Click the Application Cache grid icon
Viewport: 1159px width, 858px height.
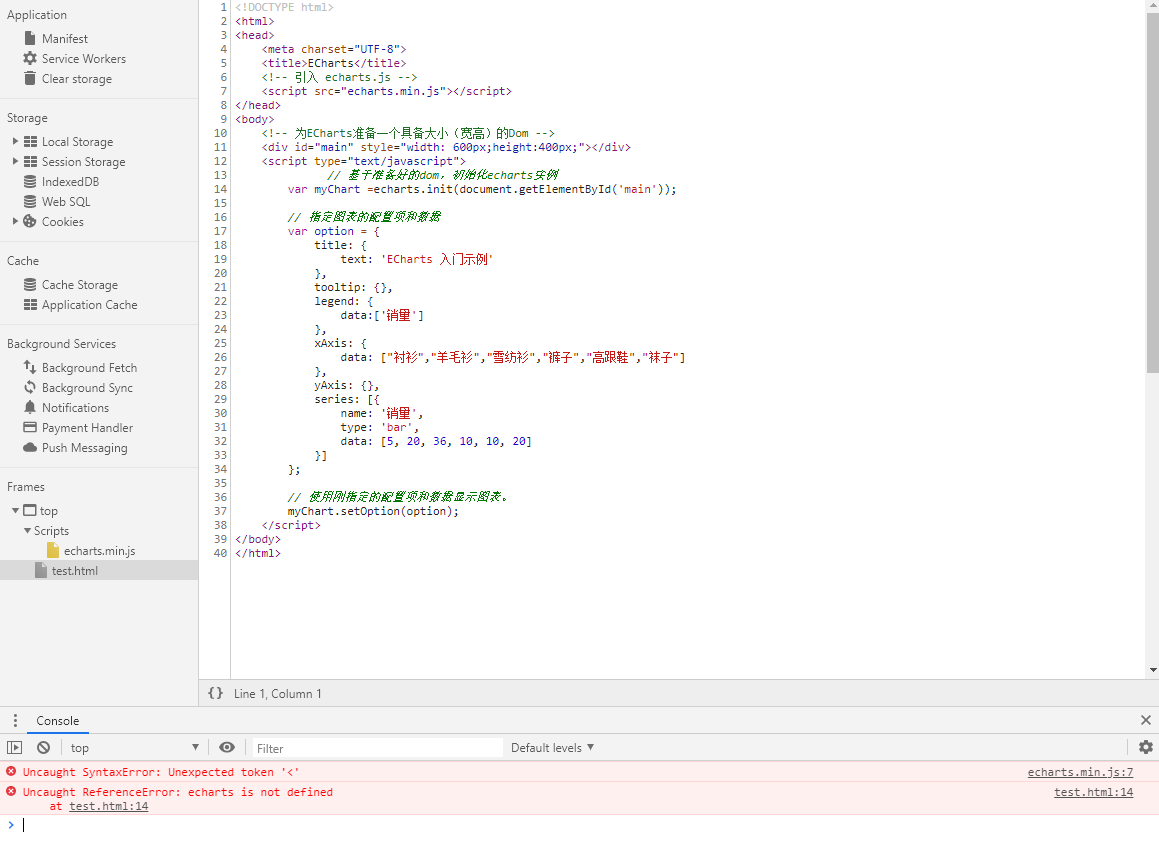pyautogui.click(x=30, y=304)
